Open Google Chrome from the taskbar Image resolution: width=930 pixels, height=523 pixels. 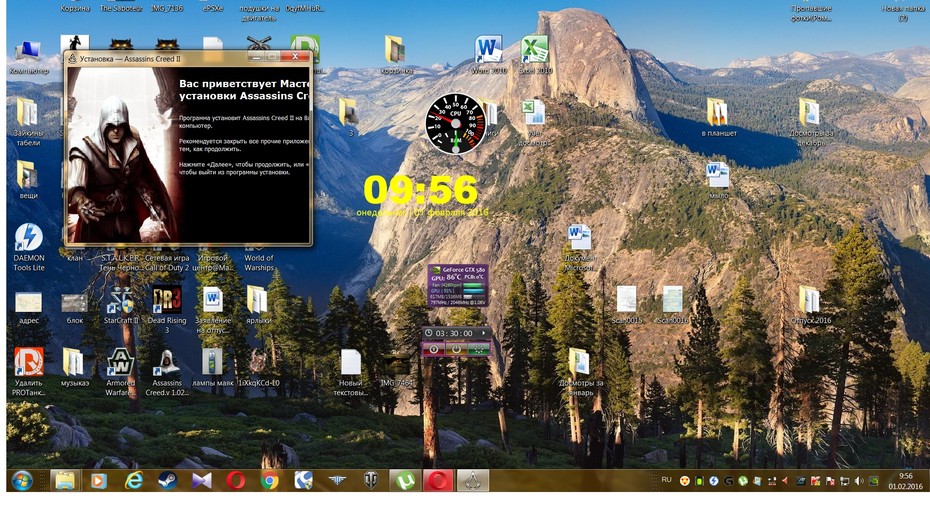click(270, 480)
